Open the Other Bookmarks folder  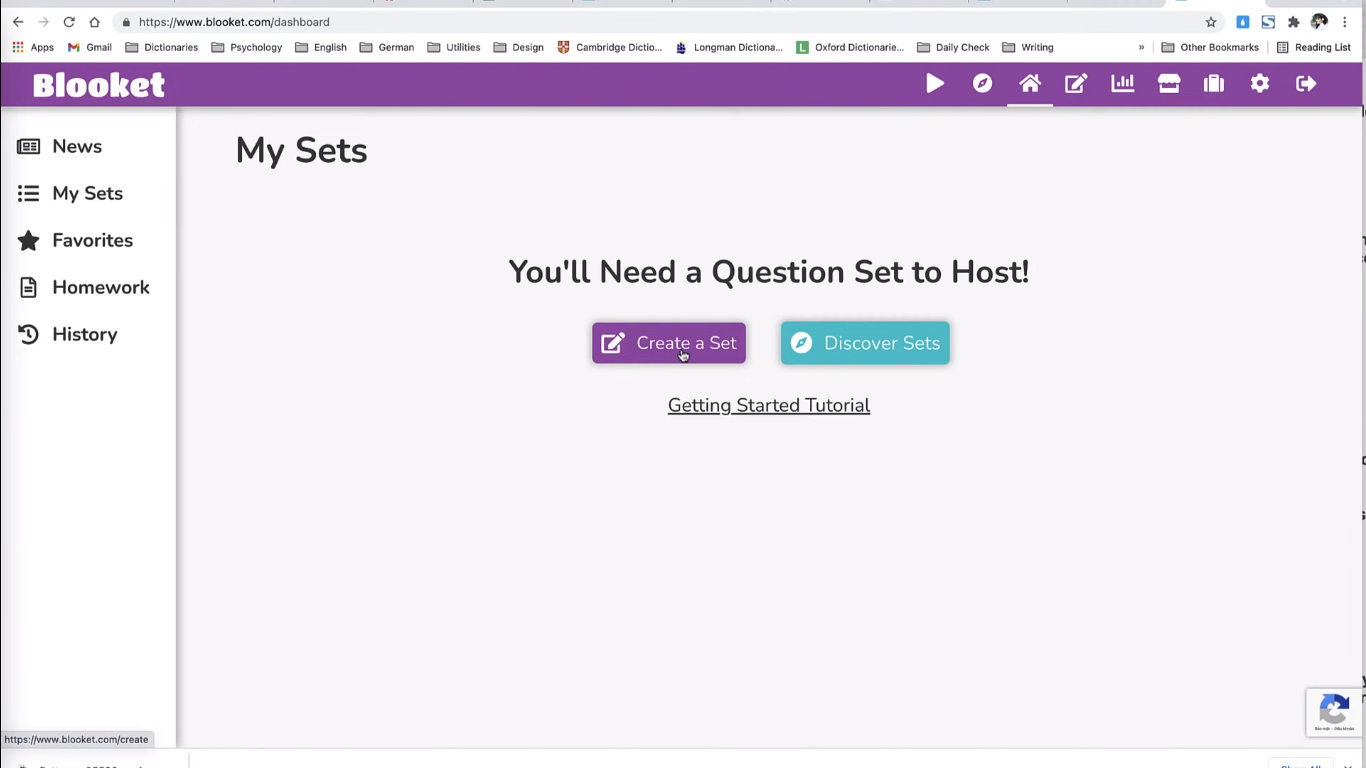point(1209,47)
